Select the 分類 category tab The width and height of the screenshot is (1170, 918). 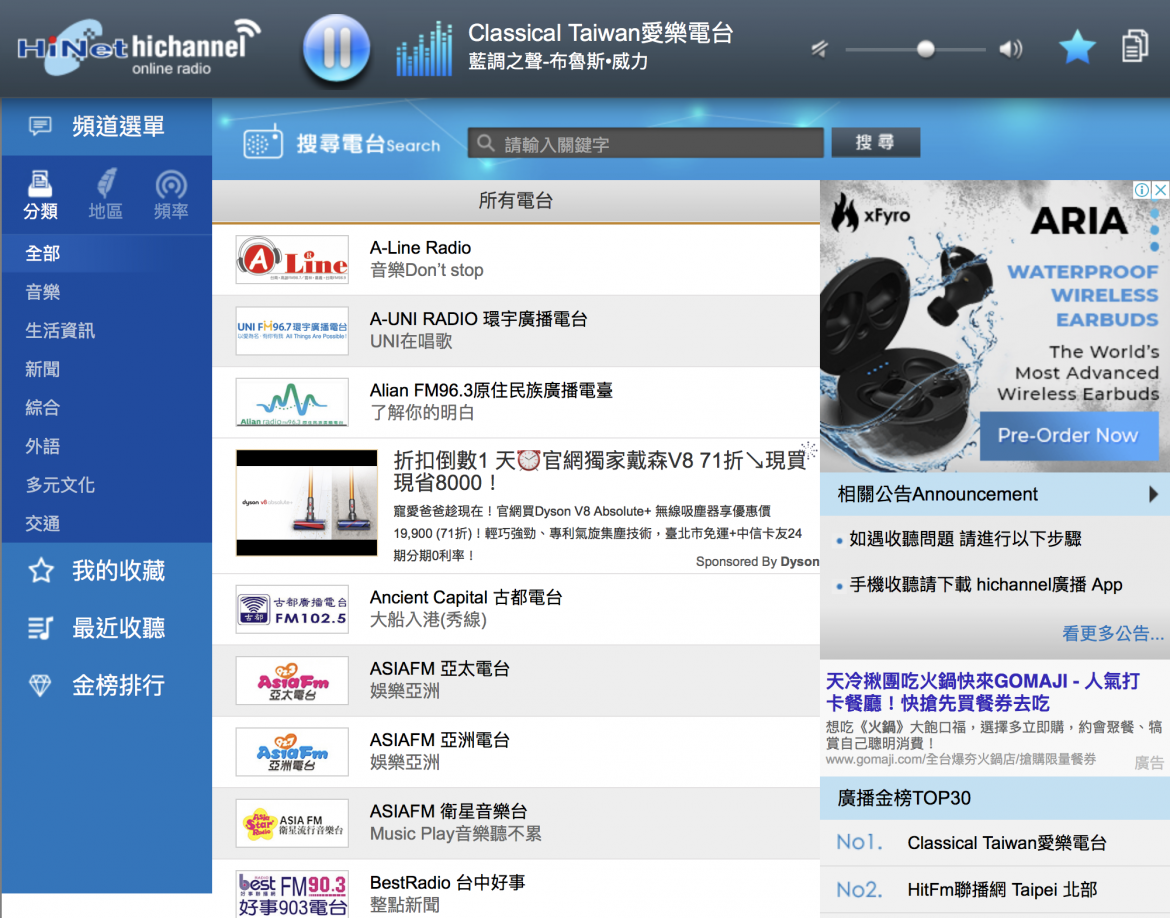coord(41,195)
